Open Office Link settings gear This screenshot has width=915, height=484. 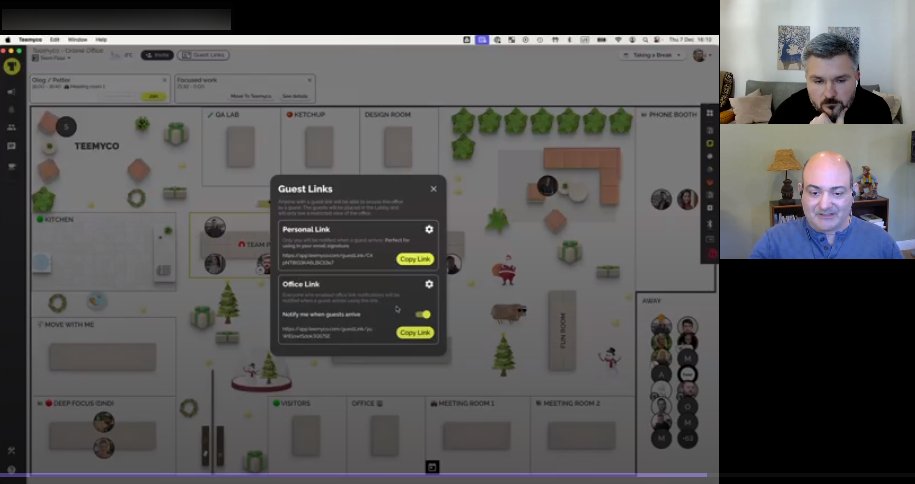429,284
